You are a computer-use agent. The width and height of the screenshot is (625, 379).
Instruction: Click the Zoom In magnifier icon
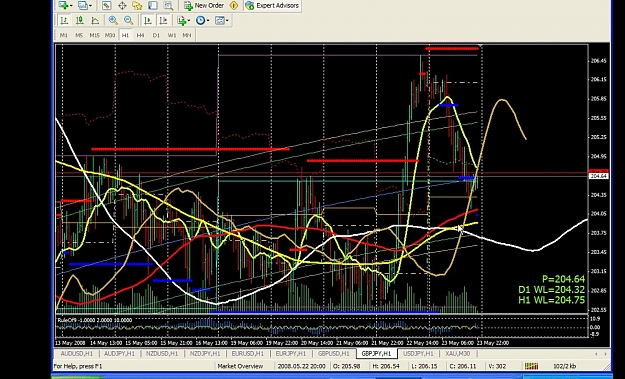(113, 20)
